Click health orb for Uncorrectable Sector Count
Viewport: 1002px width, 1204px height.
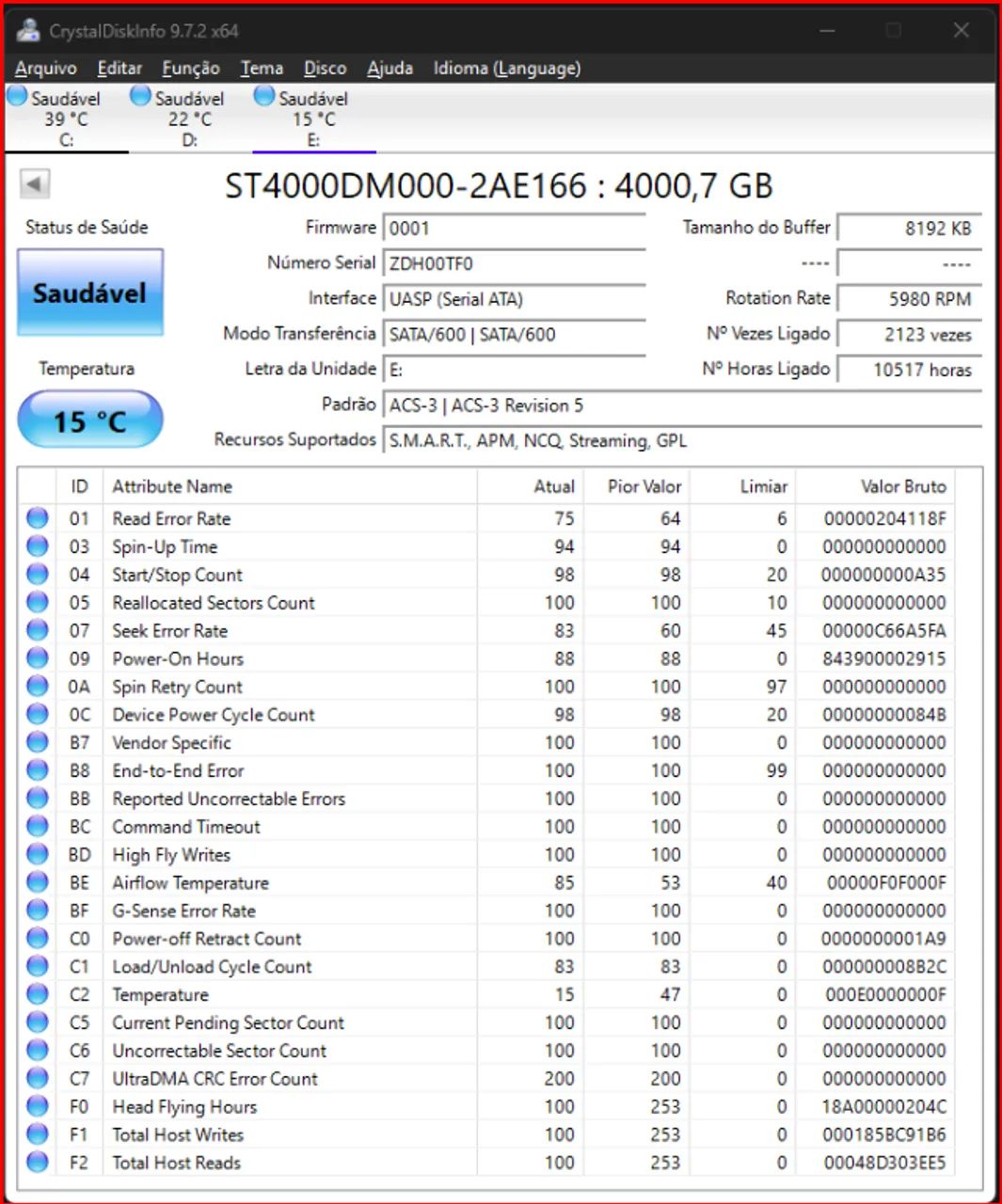click(37, 1050)
